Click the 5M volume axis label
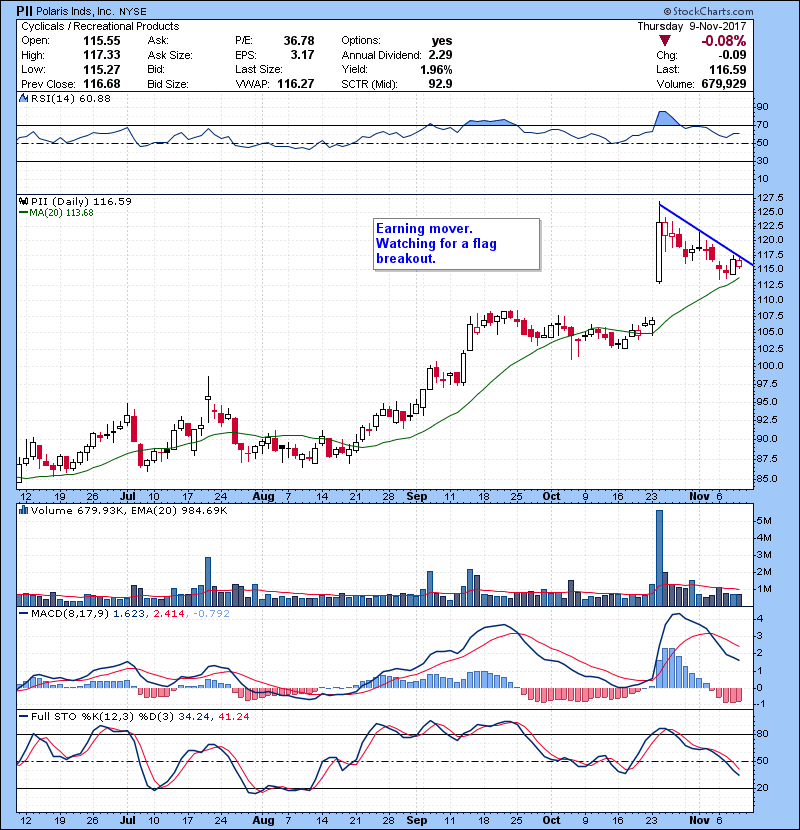This screenshot has width=800, height=830. click(765, 520)
